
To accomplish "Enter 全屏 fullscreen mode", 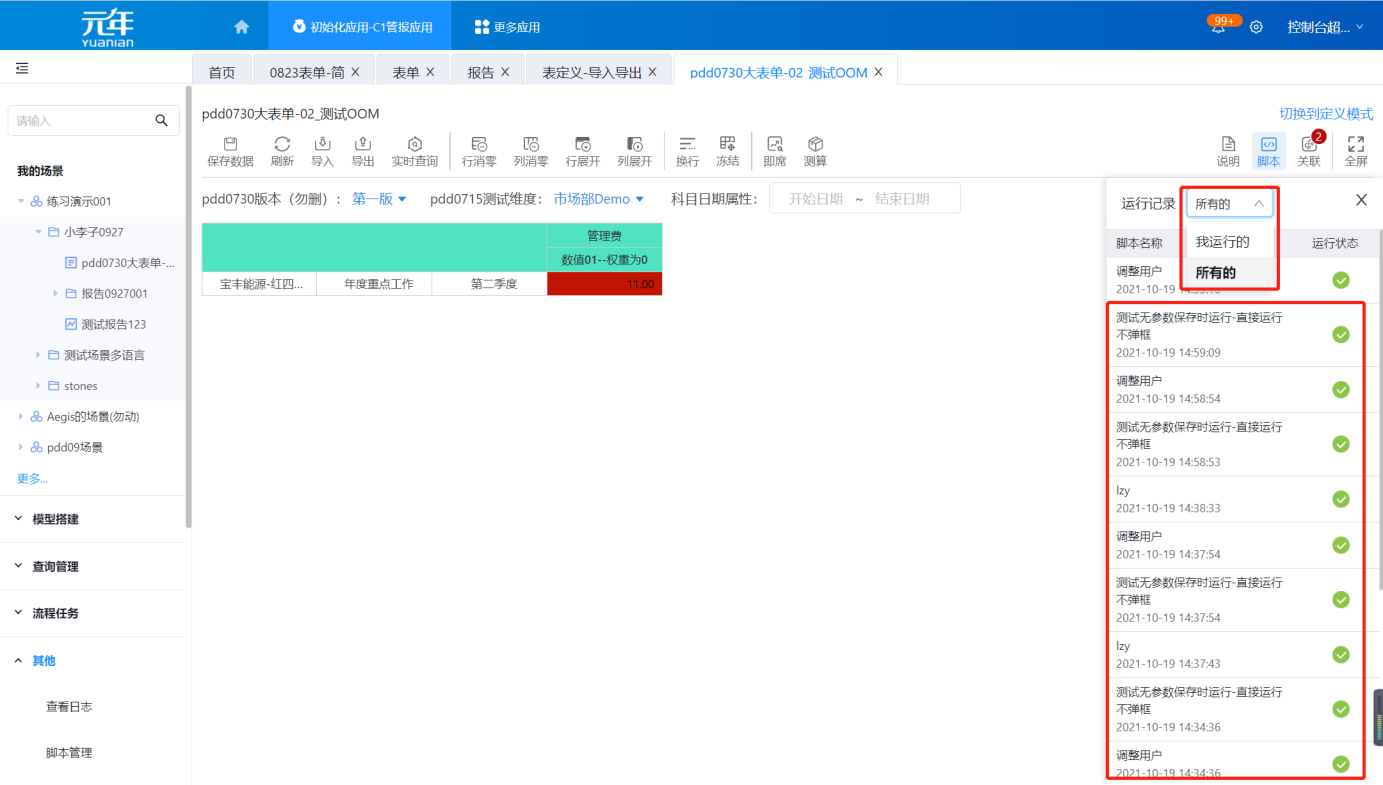I will pyautogui.click(x=1355, y=144).
